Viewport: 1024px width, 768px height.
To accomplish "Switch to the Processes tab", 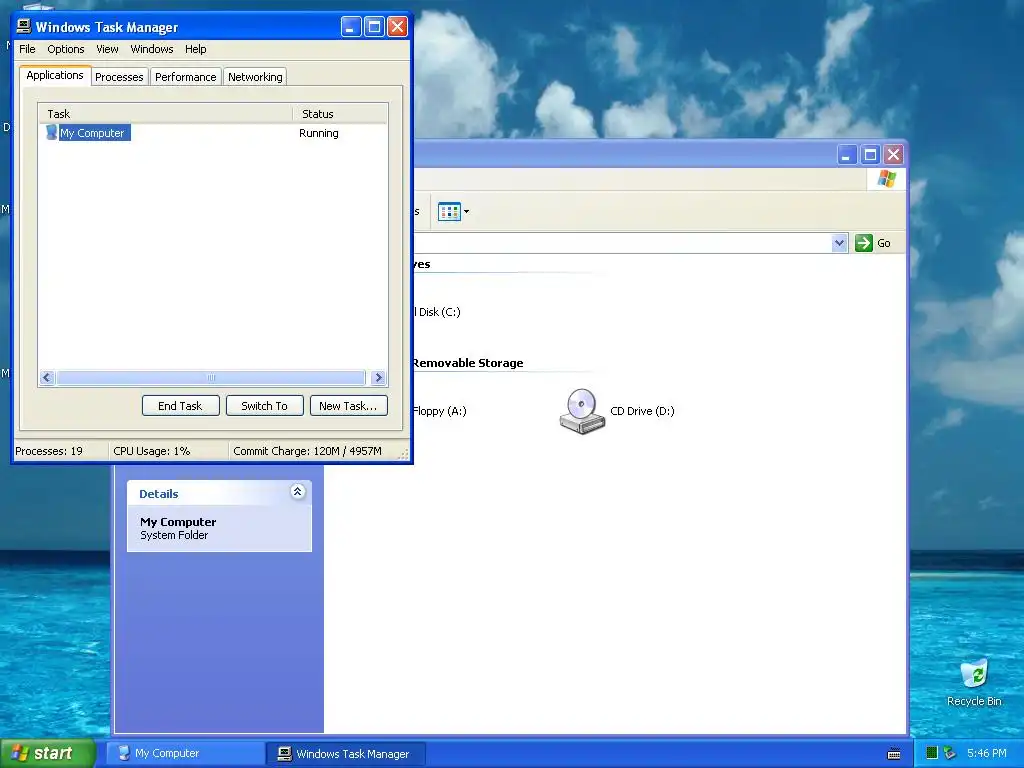I will click(119, 77).
